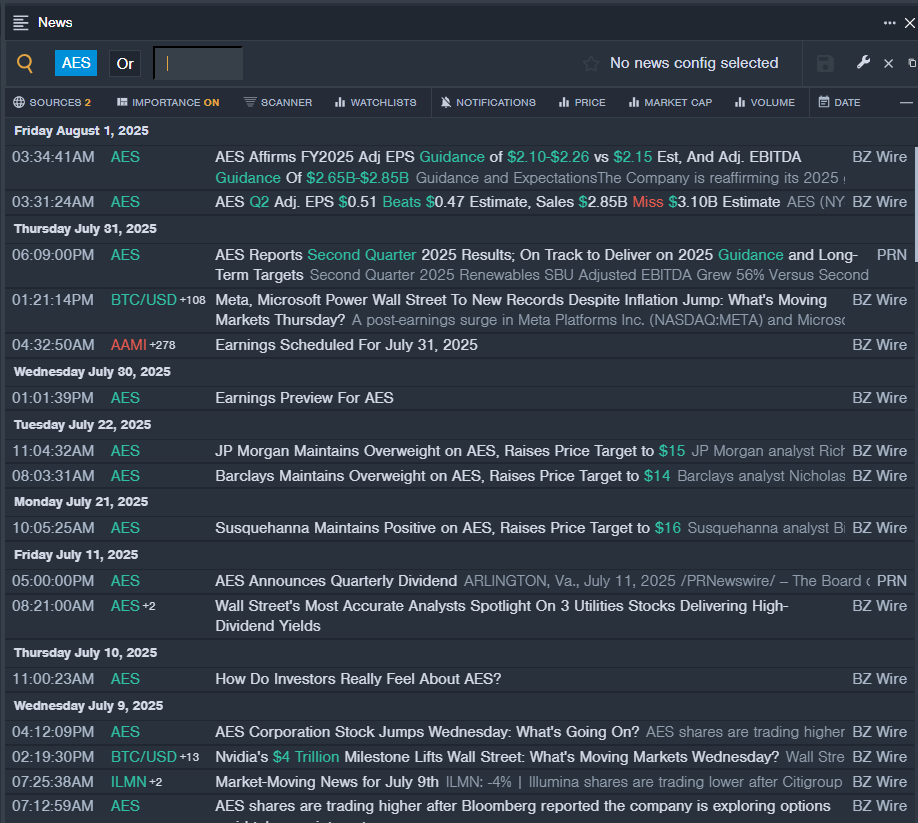The image size is (918, 823).
Task: Open the Date filter
Action: click(840, 102)
